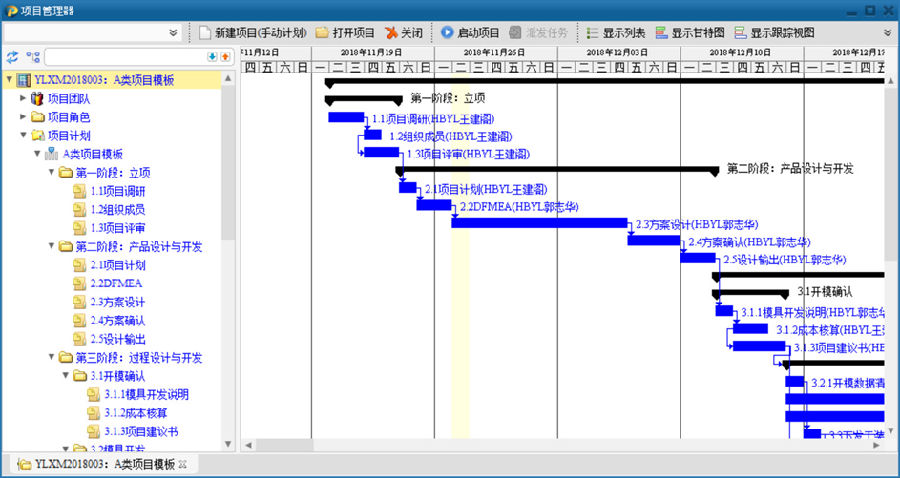Select YLXM2018003：A类项目模板 bottom tab
The image size is (900, 478).
(x=104, y=464)
